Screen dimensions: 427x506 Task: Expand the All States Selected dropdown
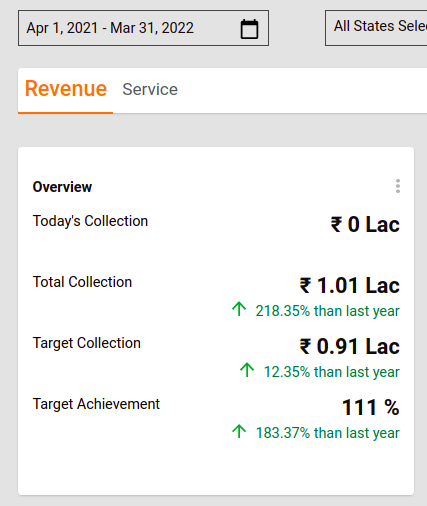pyautogui.click(x=376, y=28)
